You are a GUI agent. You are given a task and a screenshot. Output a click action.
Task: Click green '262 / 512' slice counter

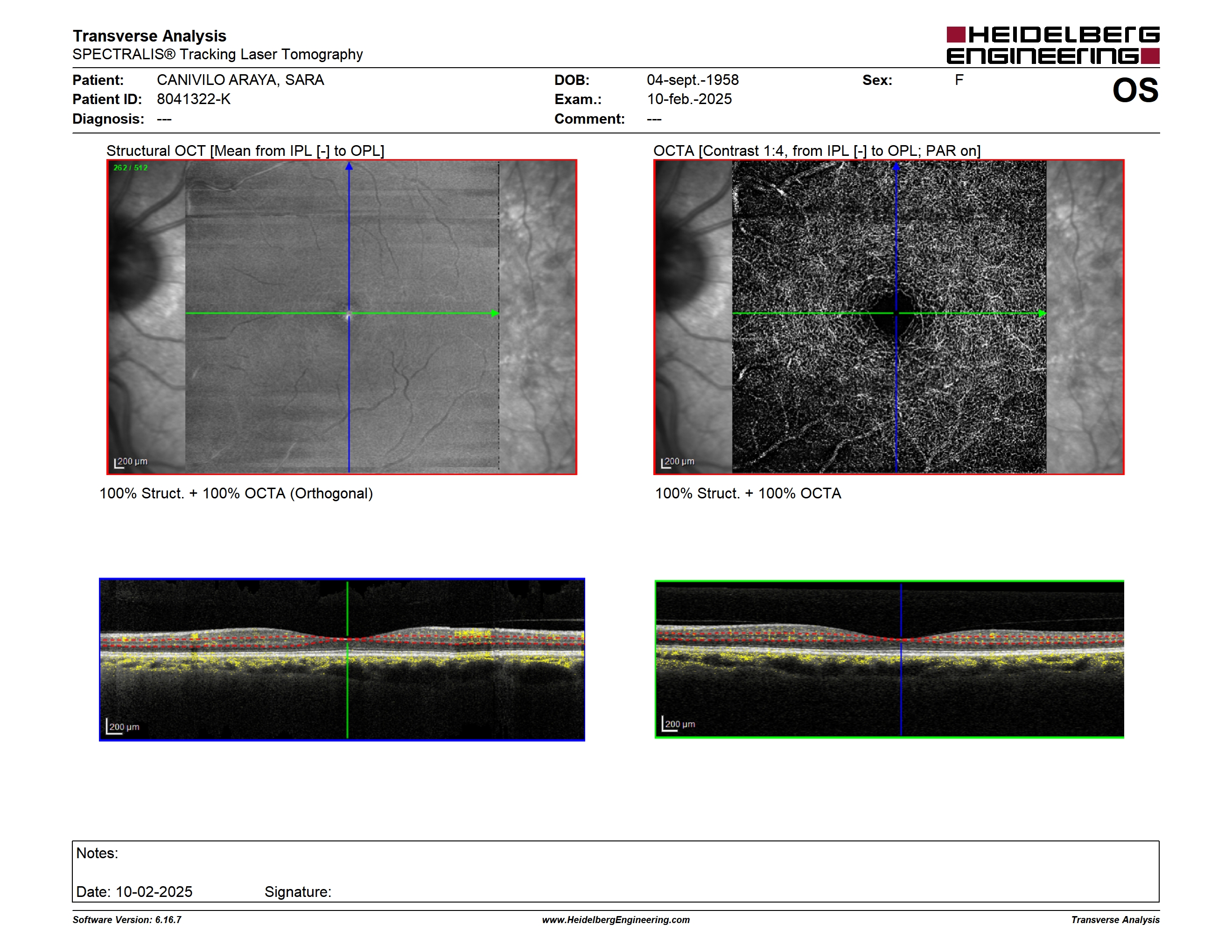click(x=130, y=168)
